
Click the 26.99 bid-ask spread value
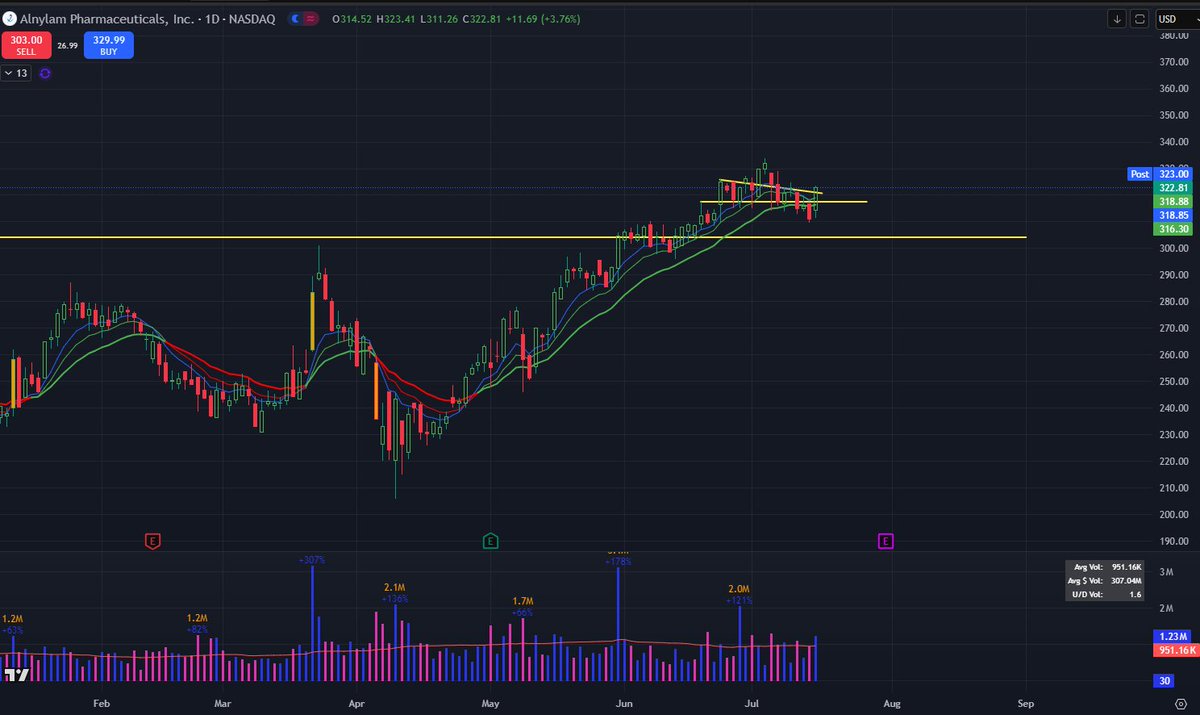click(x=68, y=45)
